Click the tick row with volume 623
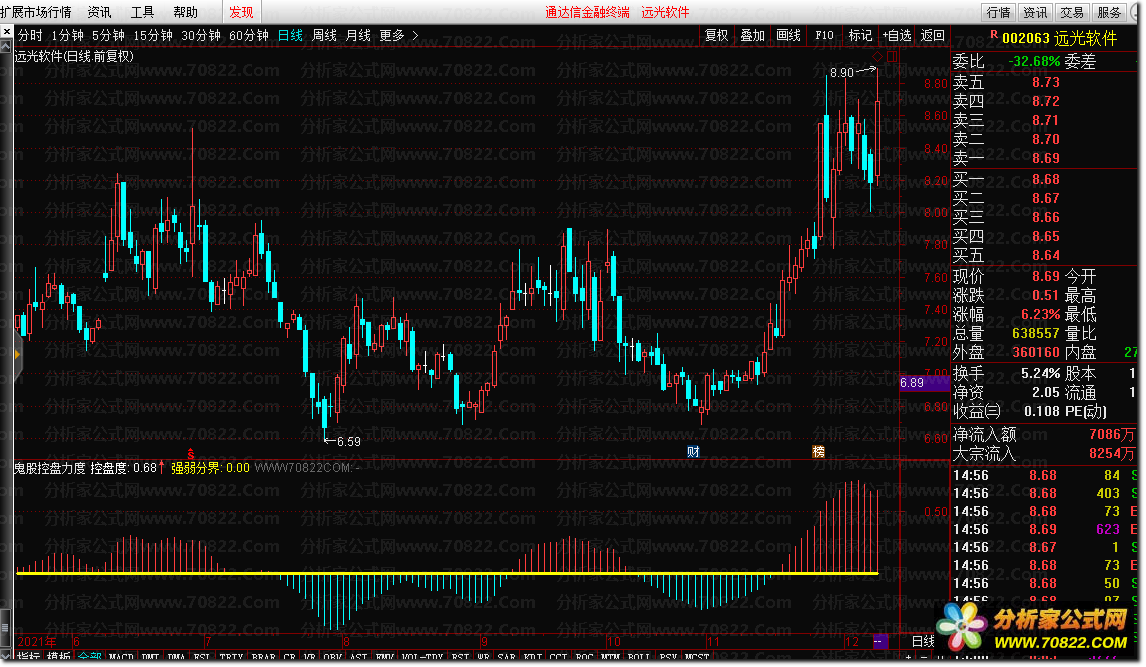 [x=1044, y=529]
